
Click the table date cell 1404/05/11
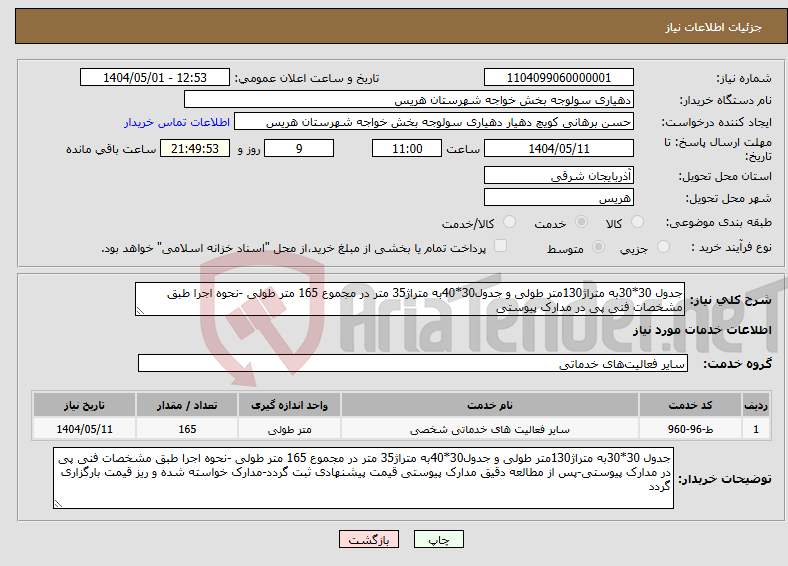pos(84,429)
